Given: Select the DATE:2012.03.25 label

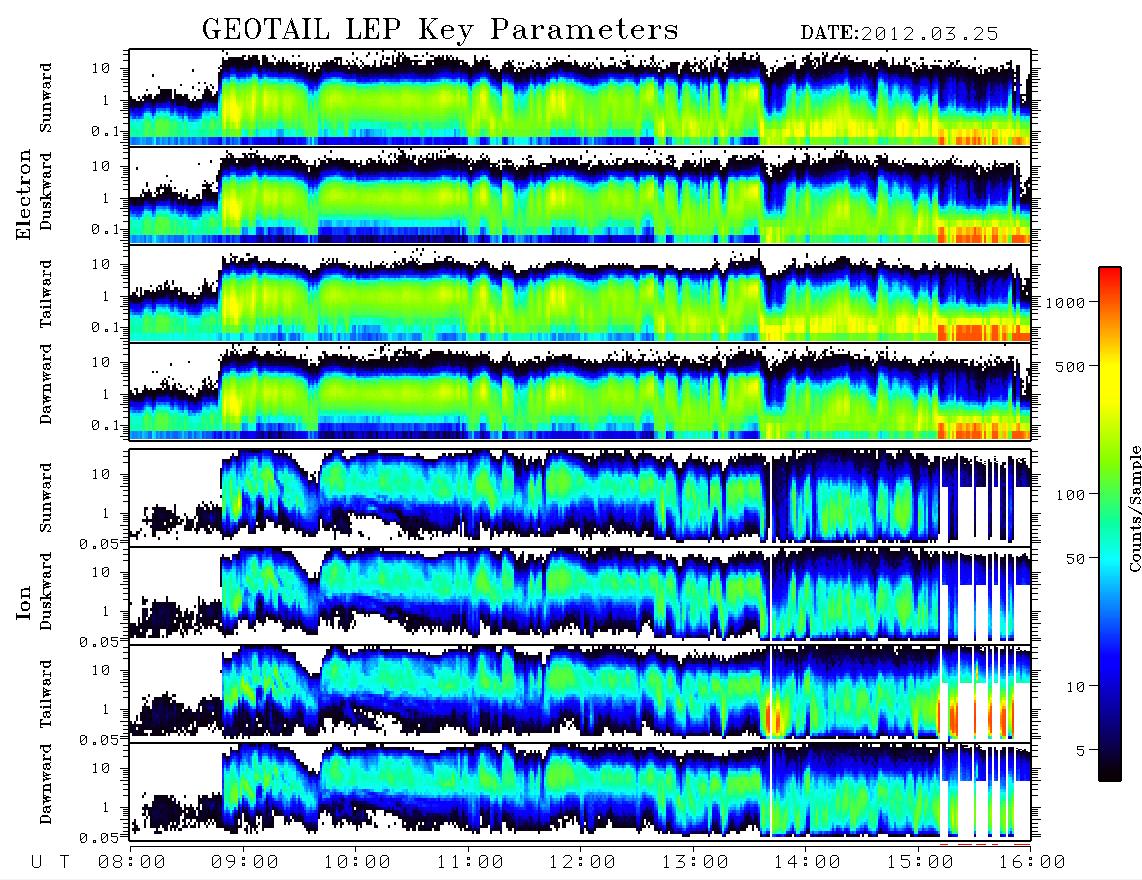Looking at the screenshot, I should coord(899,34).
